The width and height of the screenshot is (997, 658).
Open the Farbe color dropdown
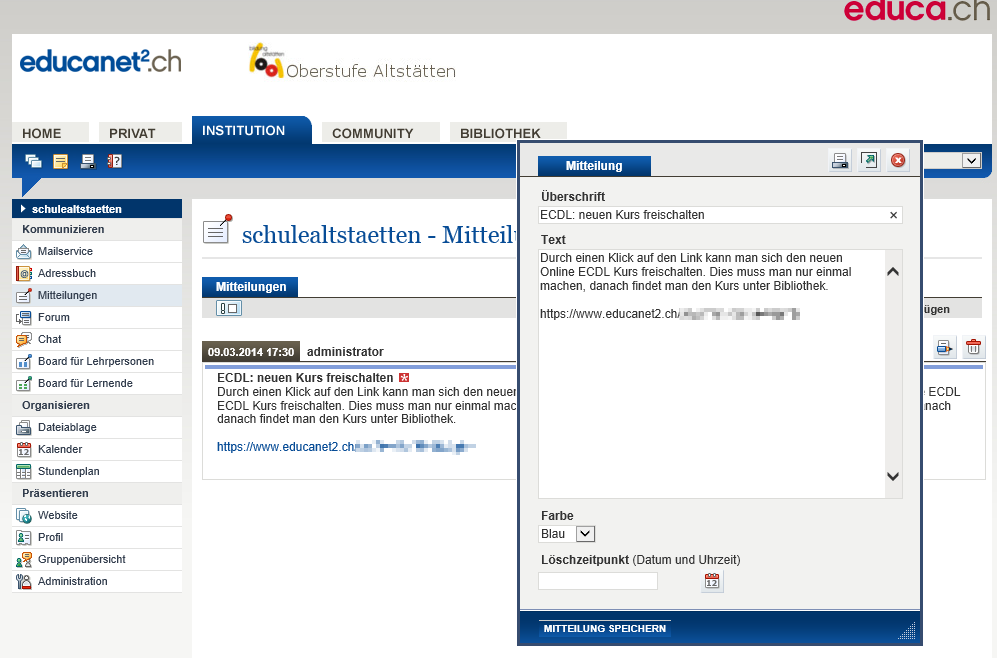click(585, 534)
